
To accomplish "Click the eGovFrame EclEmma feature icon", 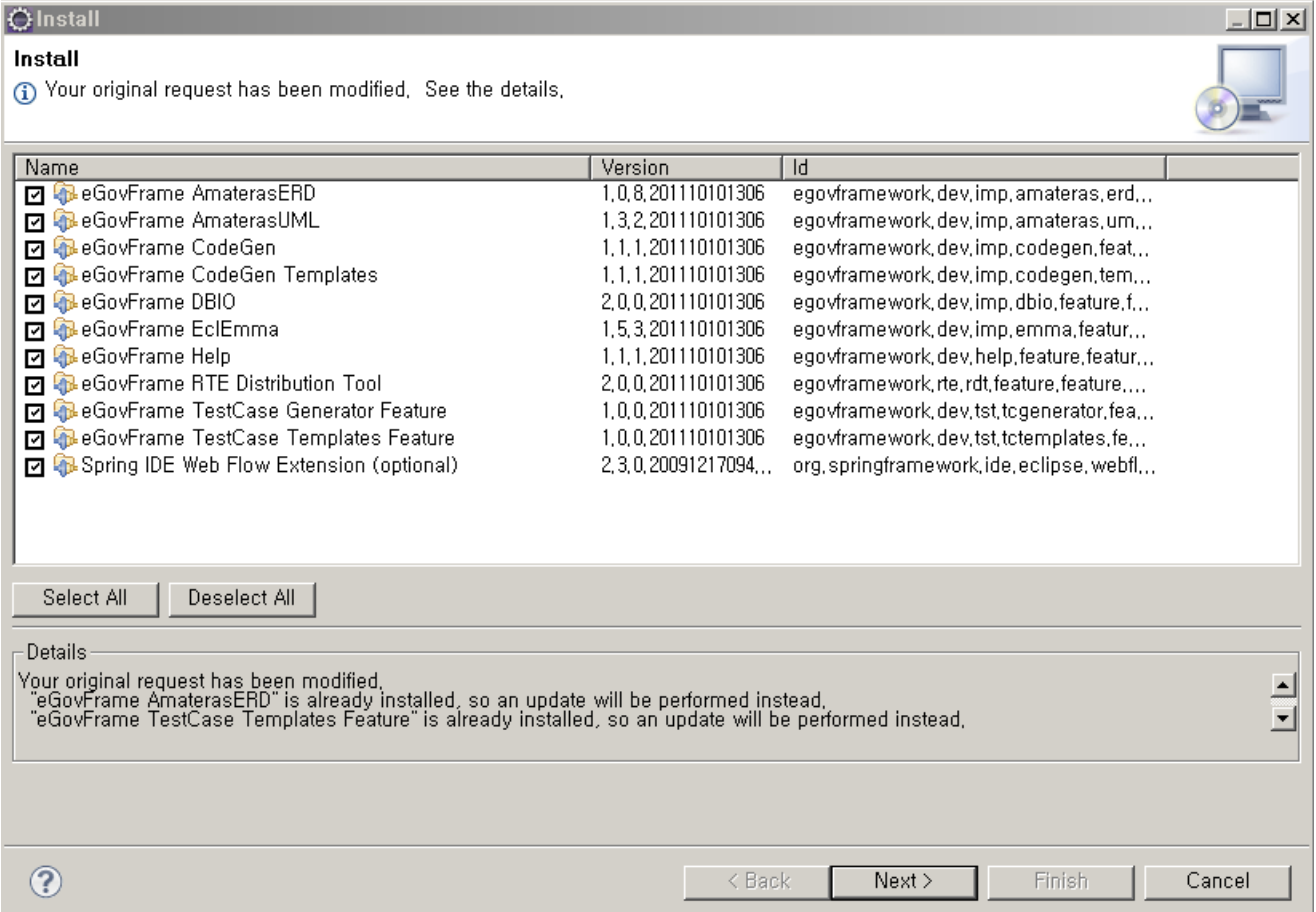I will pos(65,329).
